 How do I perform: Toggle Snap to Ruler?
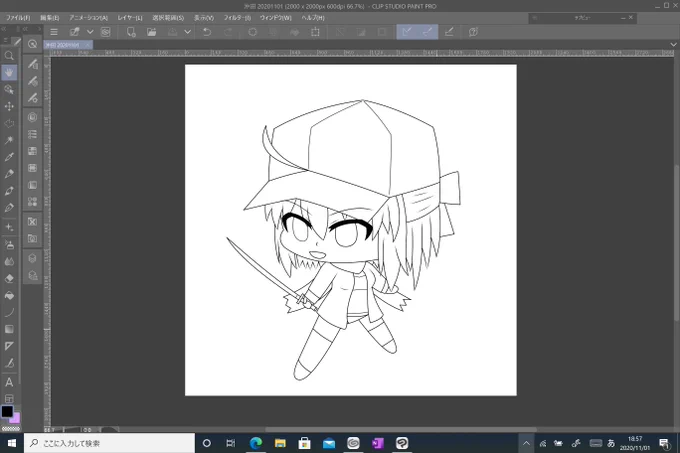(x=407, y=32)
